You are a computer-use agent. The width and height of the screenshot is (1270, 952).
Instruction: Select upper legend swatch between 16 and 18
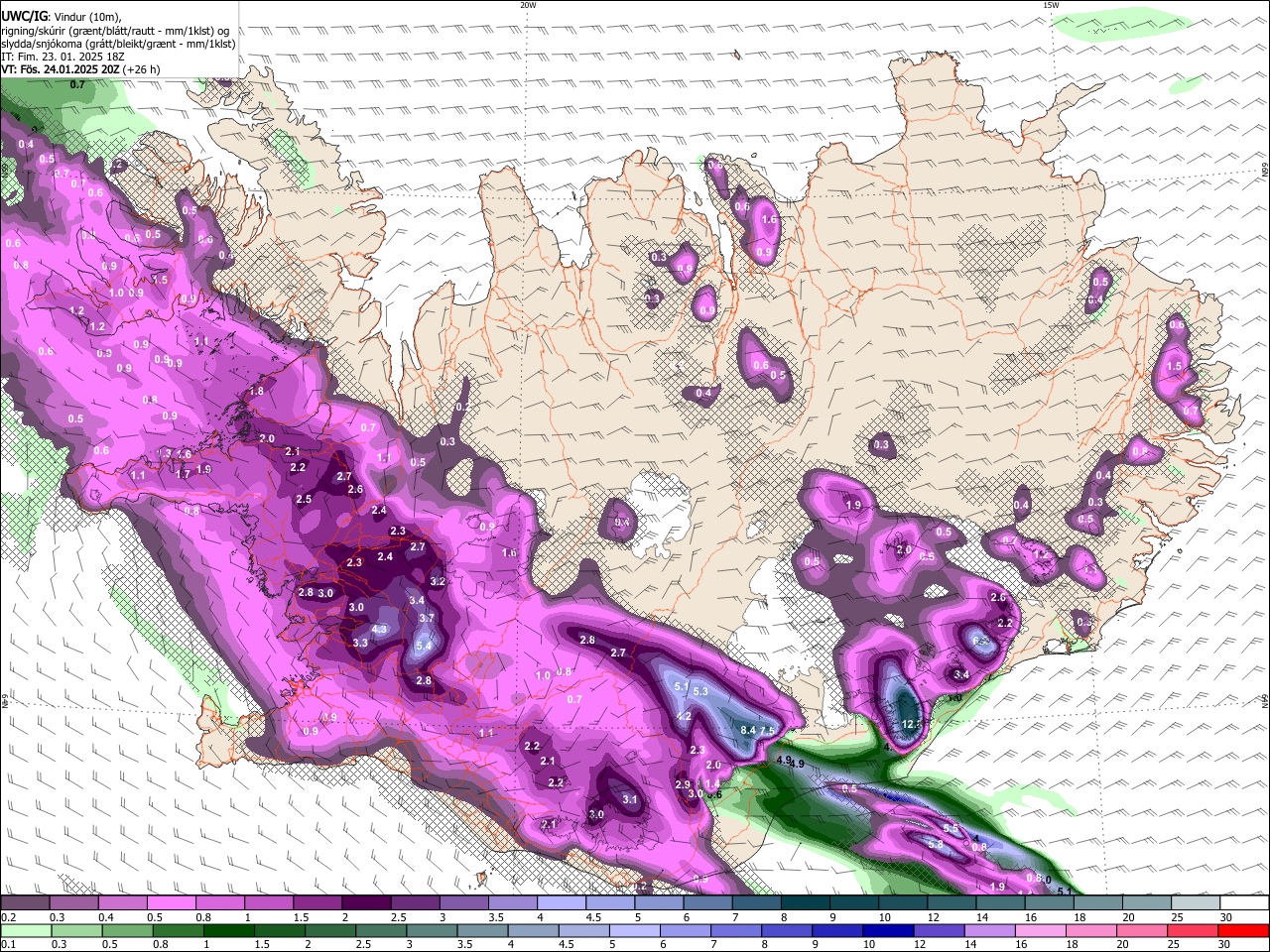coord(1048,903)
